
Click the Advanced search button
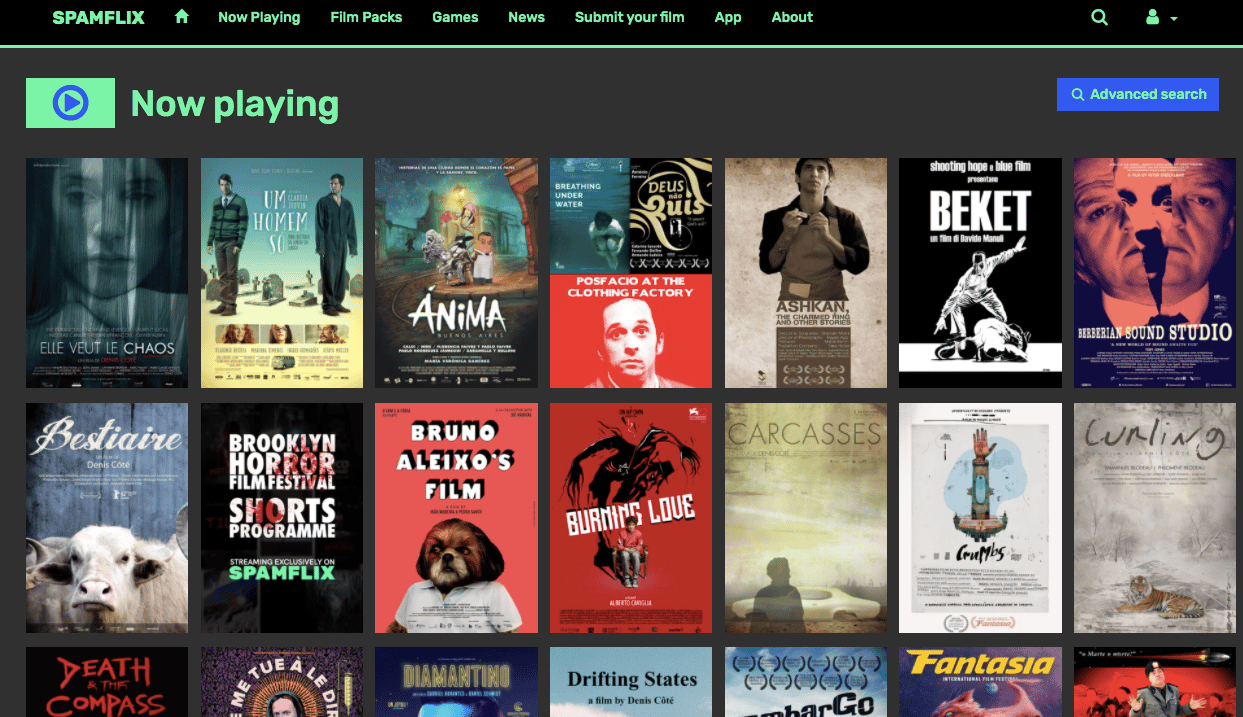1138,94
